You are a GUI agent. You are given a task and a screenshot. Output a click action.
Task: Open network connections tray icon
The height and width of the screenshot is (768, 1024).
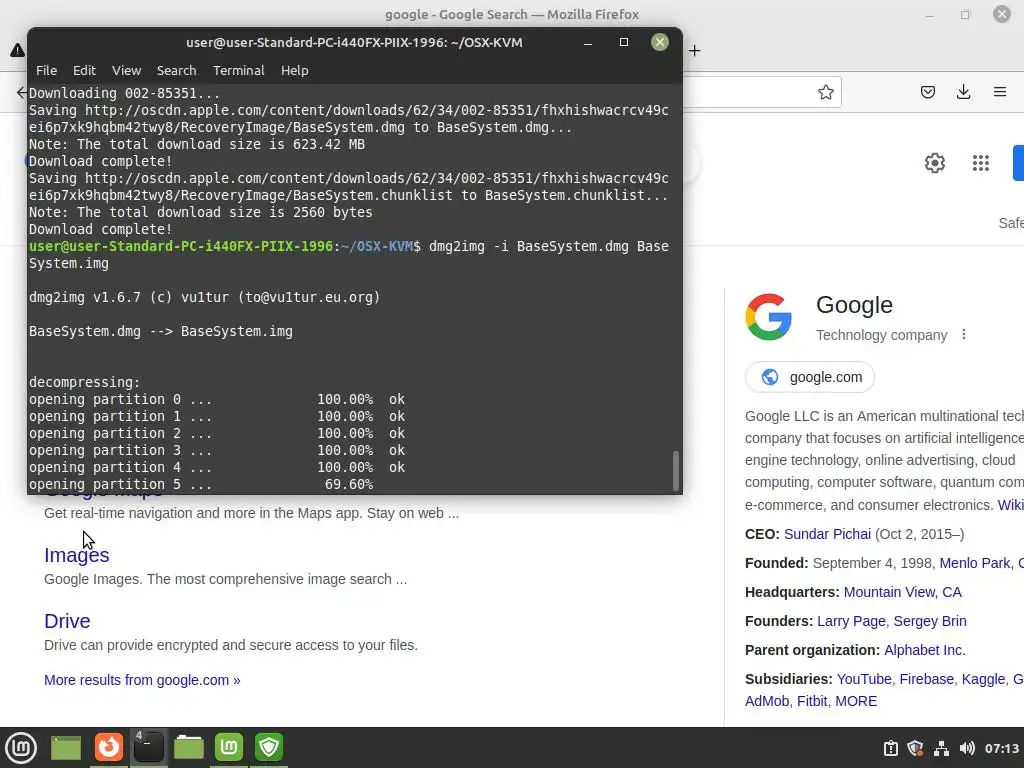[x=941, y=748]
